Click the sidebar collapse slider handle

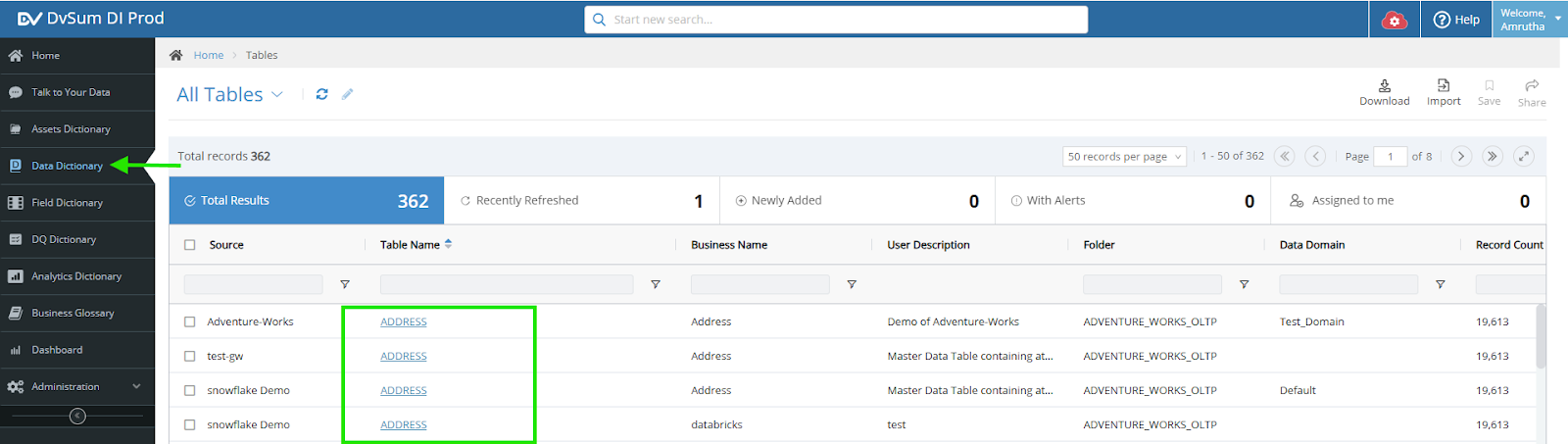pyautogui.click(x=77, y=417)
